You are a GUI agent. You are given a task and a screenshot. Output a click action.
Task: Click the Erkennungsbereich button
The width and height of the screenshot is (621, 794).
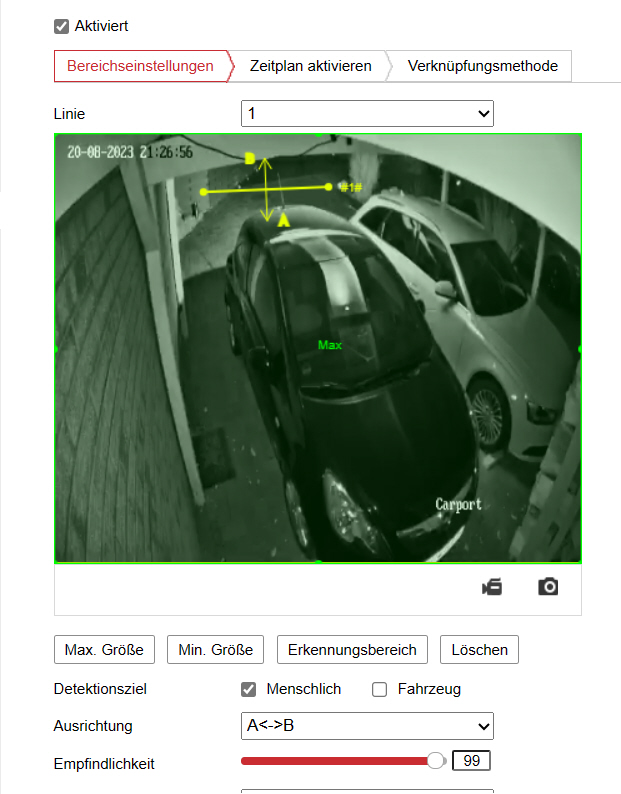point(352,650)
